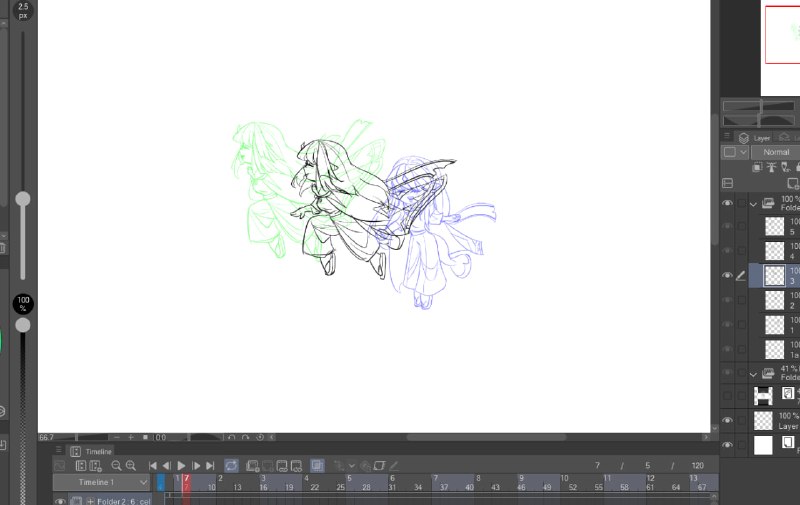Toggle loop playback in the timeline
800x505 pixels.
point(231,466)
